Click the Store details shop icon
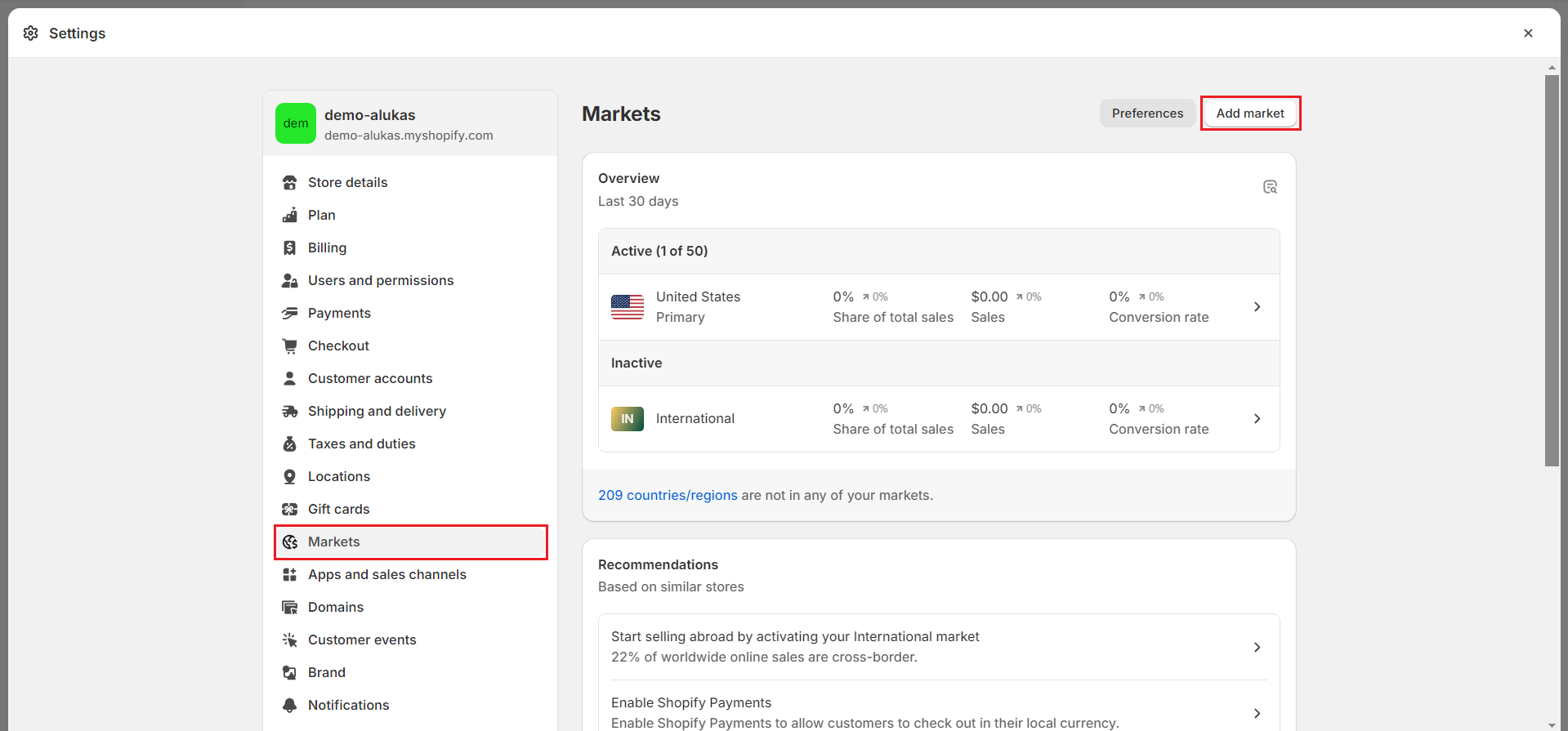The height and width of the screenshot is (731, 1568). click(289, 183)
